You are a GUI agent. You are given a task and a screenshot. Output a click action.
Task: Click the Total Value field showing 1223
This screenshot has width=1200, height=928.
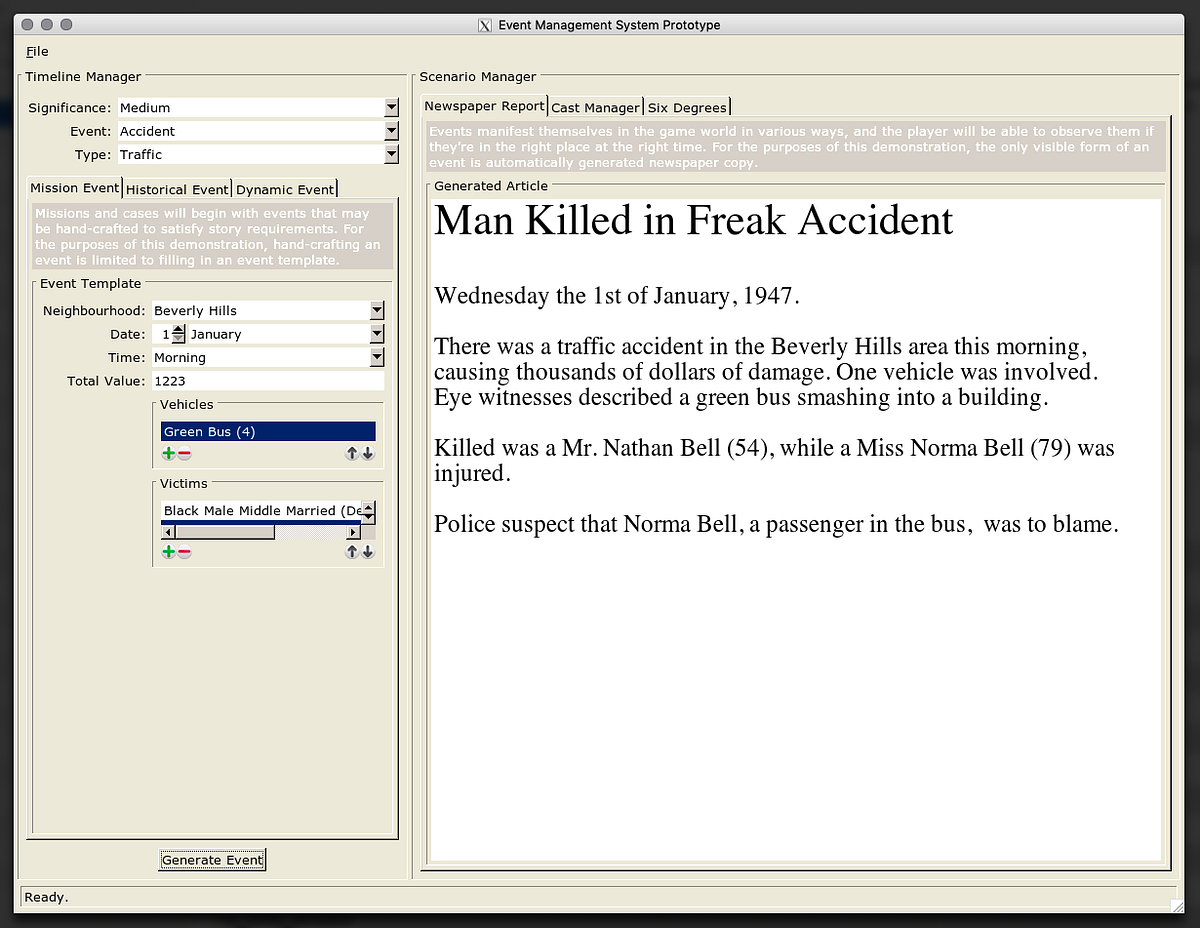coord(267,381)
